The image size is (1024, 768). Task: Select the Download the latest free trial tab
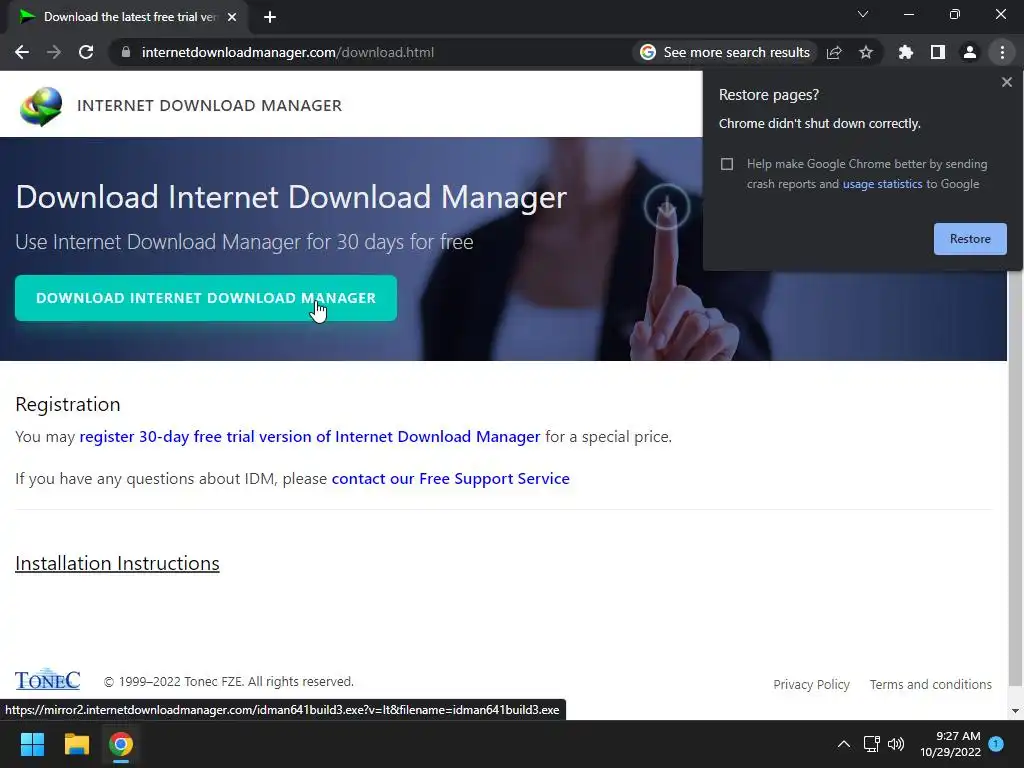(x=129, y=17)
